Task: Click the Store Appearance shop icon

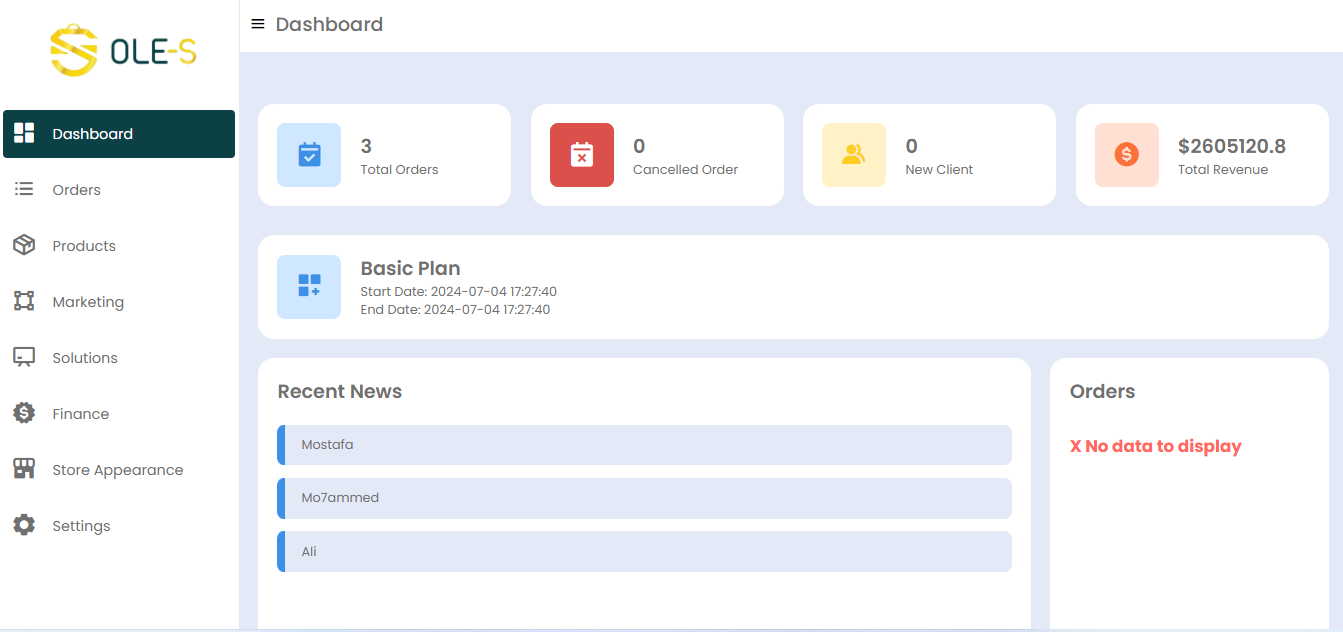Action: [x=24, y=470]
